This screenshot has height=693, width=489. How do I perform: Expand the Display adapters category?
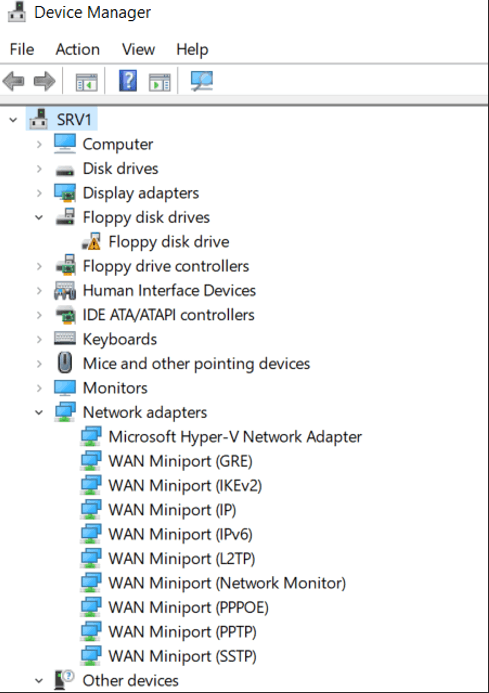coord(39,193)
